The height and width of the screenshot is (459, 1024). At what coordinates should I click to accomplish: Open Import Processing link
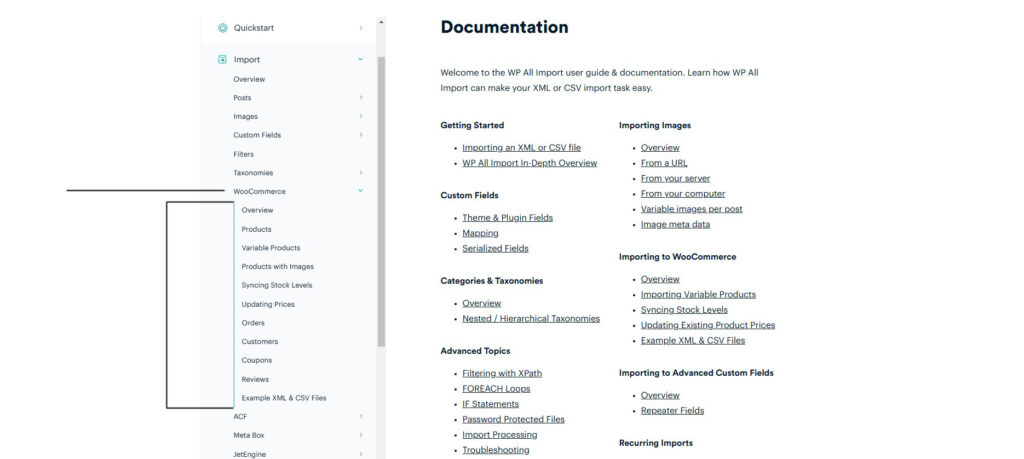(x=500, y=435)
